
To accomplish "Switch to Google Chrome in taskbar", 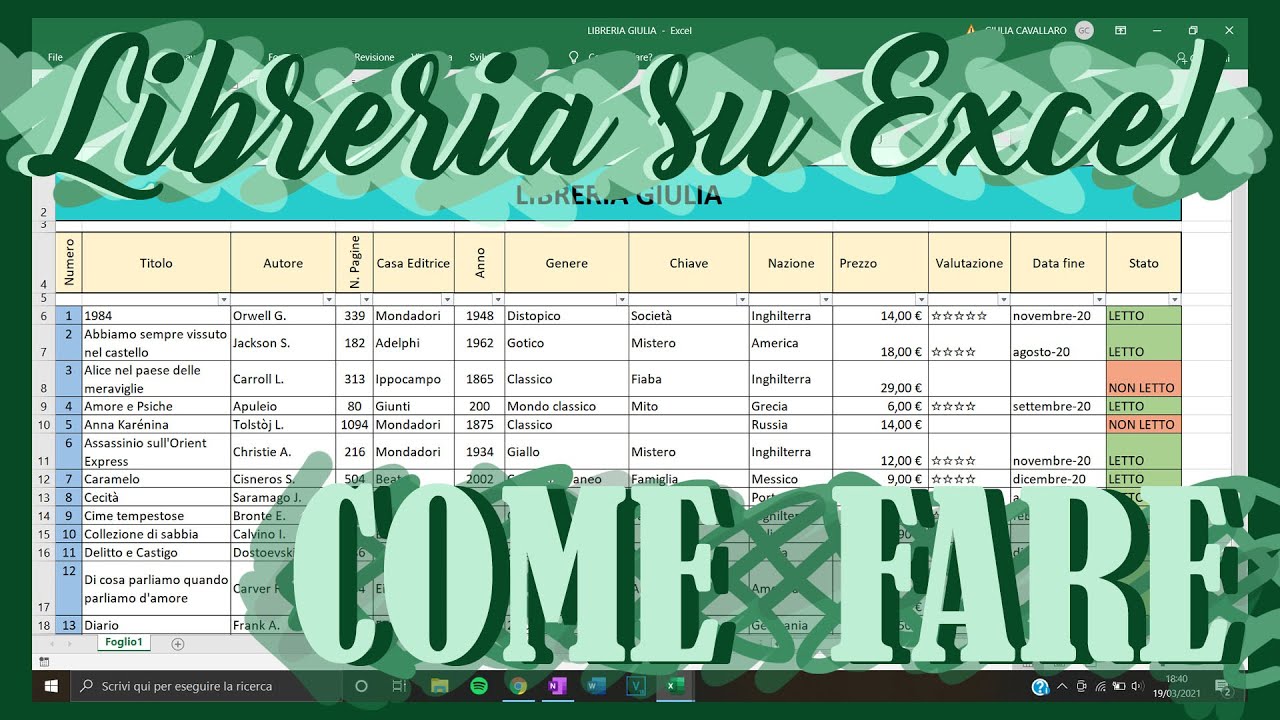I will 517,686.
